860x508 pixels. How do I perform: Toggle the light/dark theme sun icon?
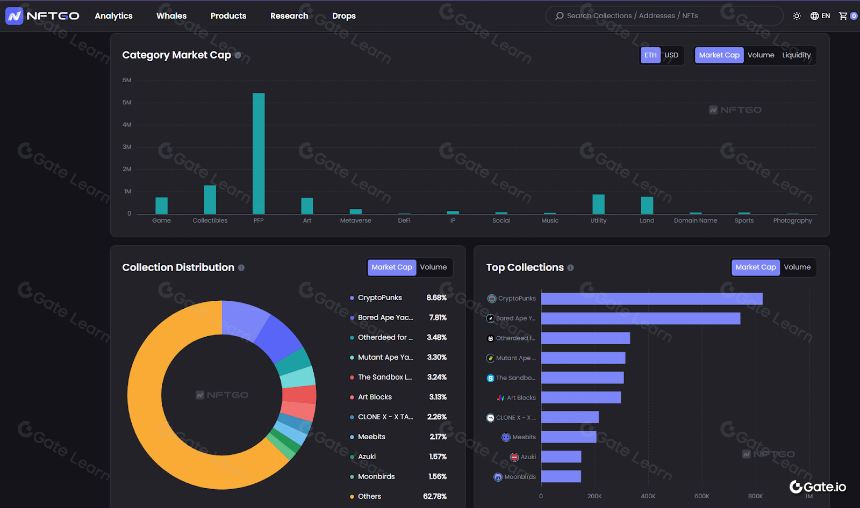point(797,16)
